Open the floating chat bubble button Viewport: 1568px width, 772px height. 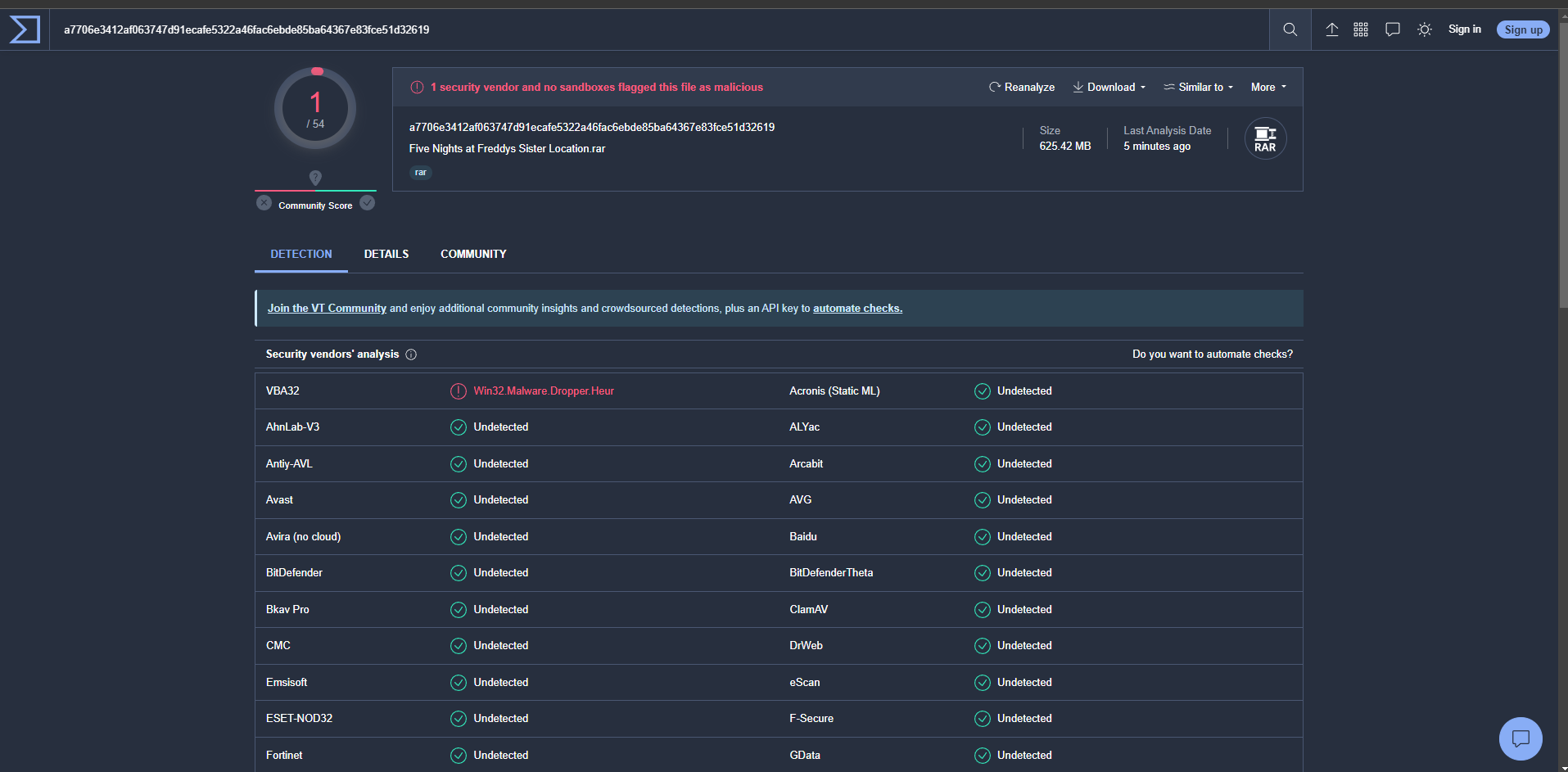point(1521,738)
